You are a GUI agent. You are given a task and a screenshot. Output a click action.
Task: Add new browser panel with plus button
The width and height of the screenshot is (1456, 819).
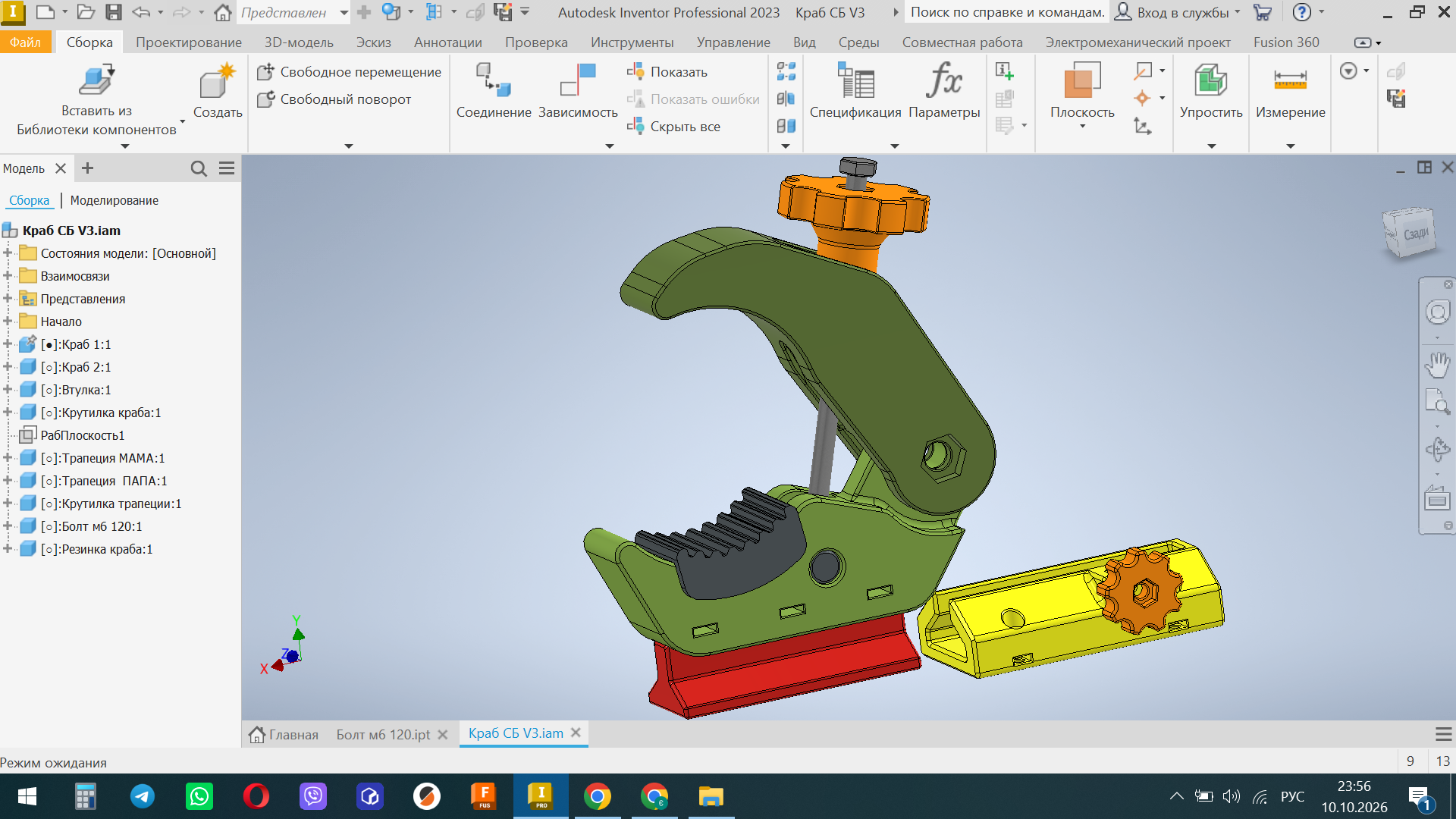[x=87, y=168]
